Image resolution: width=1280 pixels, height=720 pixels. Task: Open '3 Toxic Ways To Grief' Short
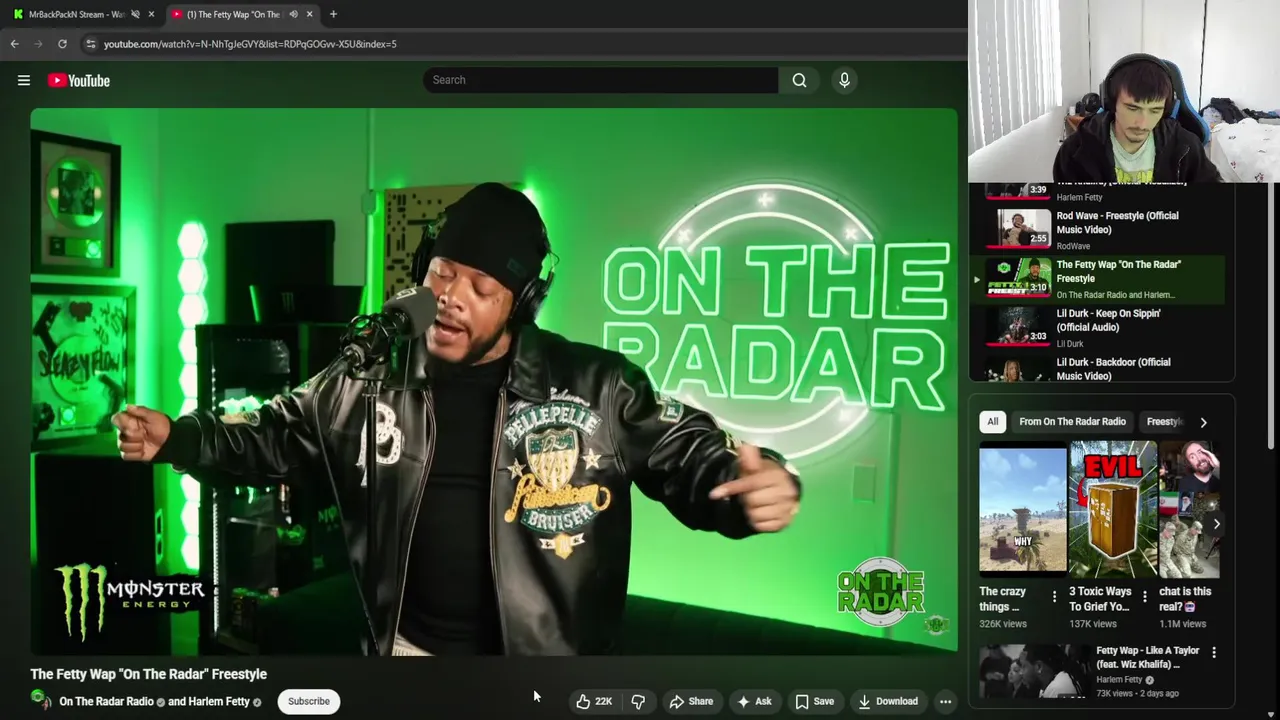[1113, 512]
